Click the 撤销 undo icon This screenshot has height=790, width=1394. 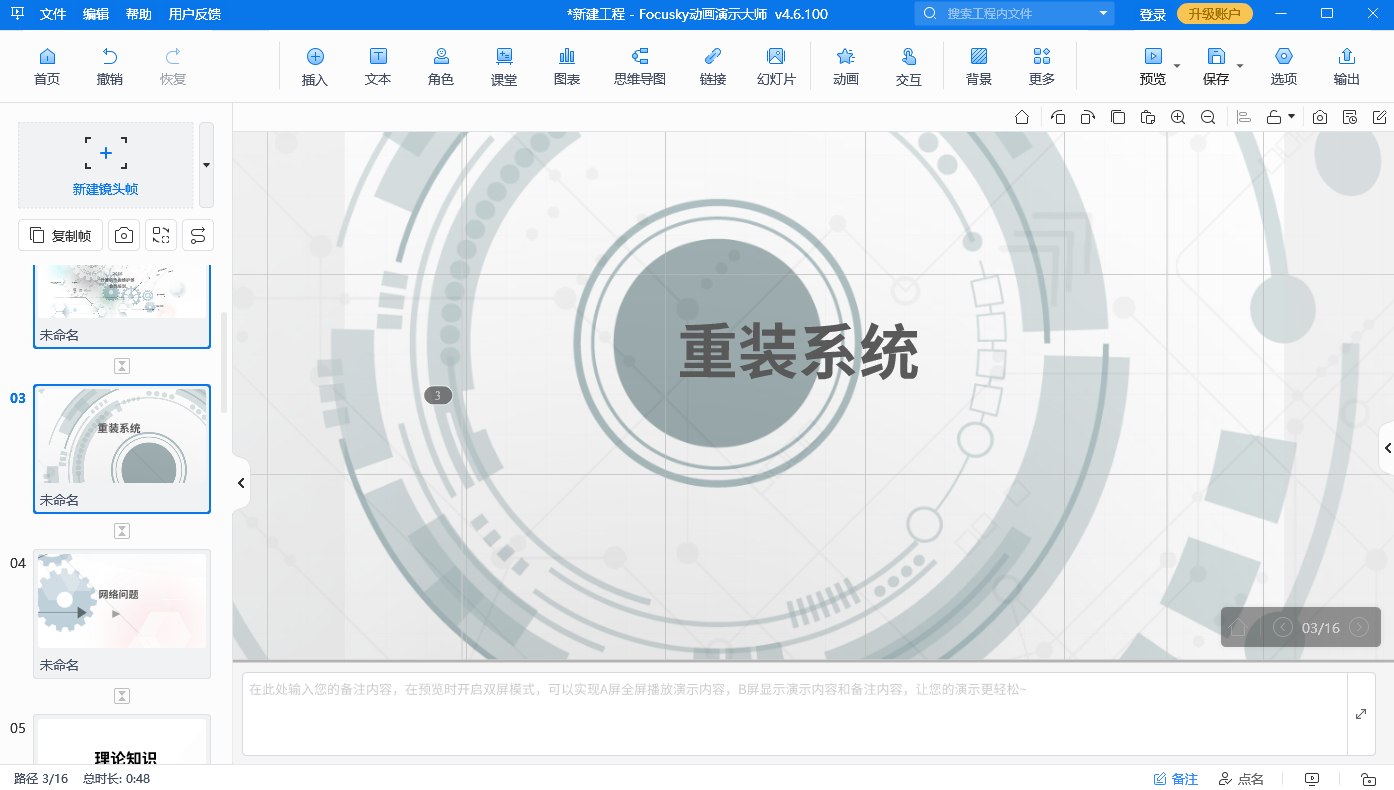(x=110, y=66)
